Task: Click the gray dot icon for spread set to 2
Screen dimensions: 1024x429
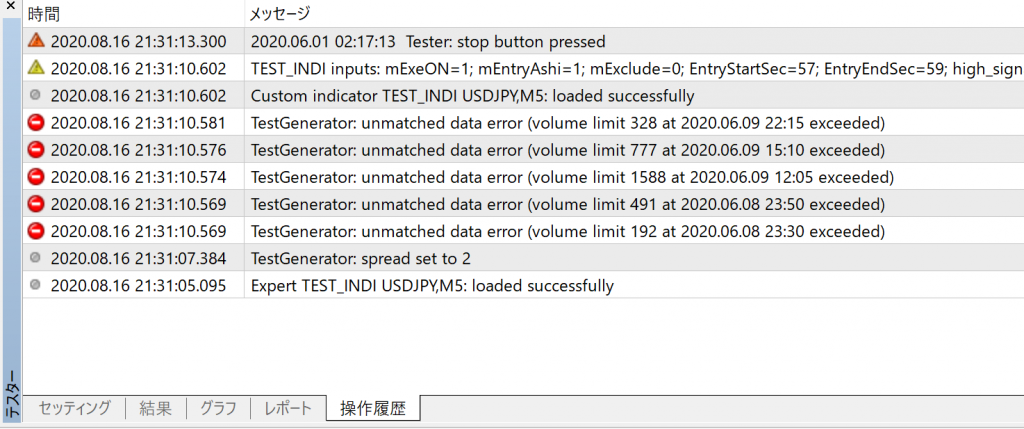Action: (x=36, y=259)
